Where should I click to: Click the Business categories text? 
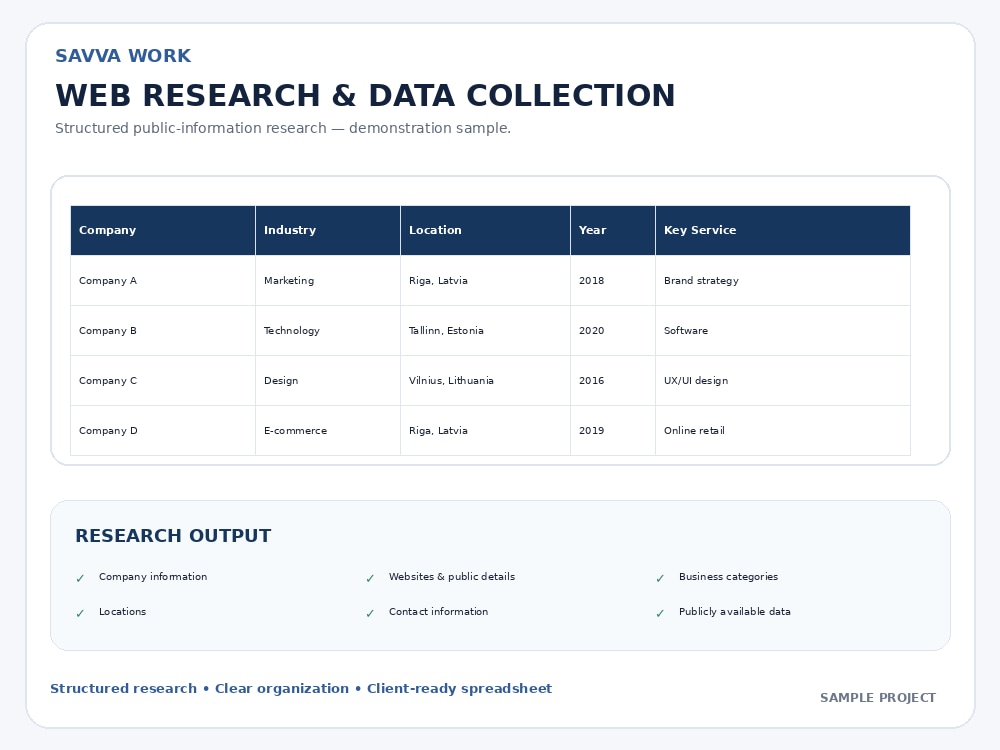pos(728,577)
